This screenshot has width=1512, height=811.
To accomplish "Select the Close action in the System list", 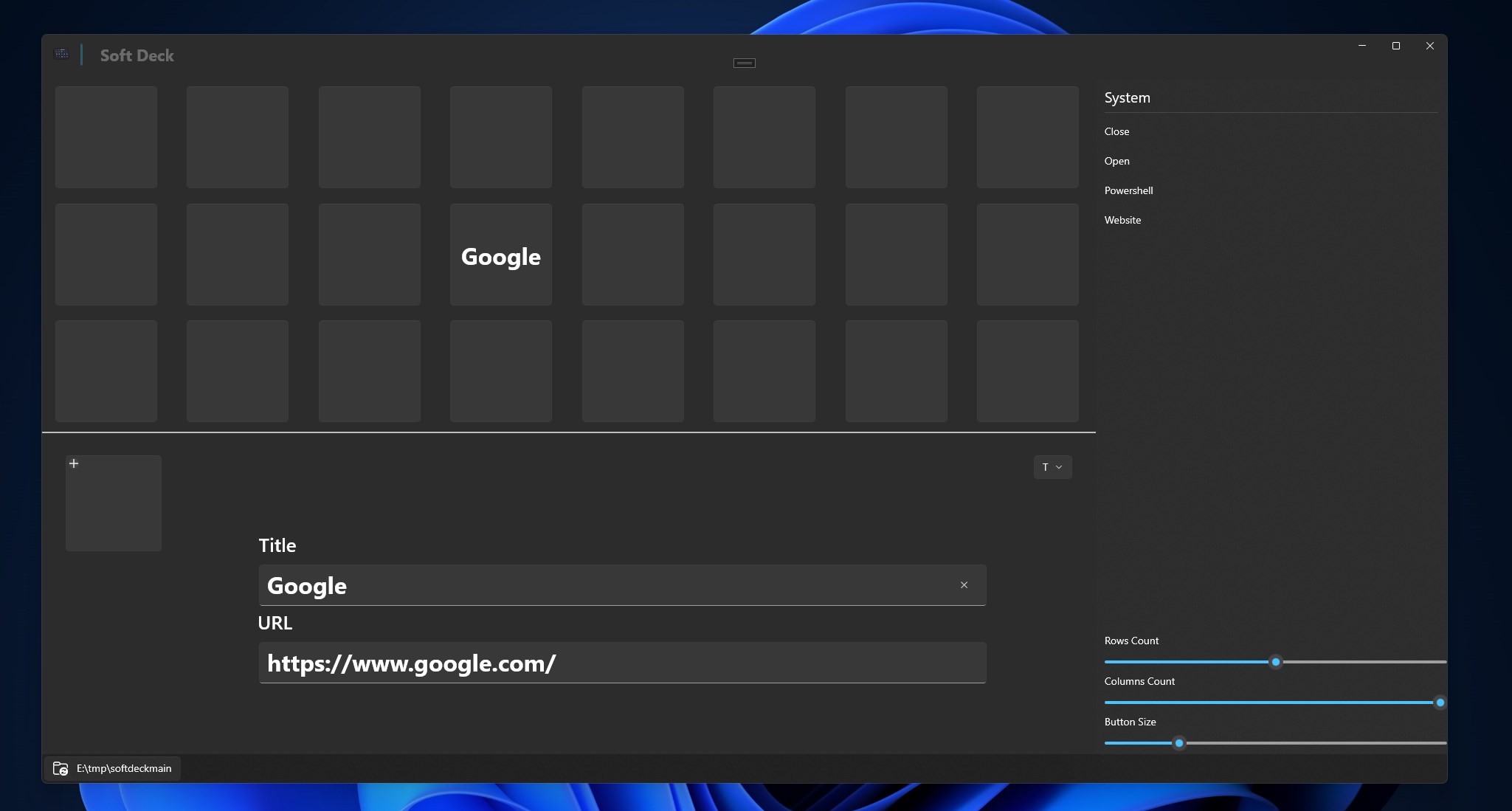I will click(1116, 131).
